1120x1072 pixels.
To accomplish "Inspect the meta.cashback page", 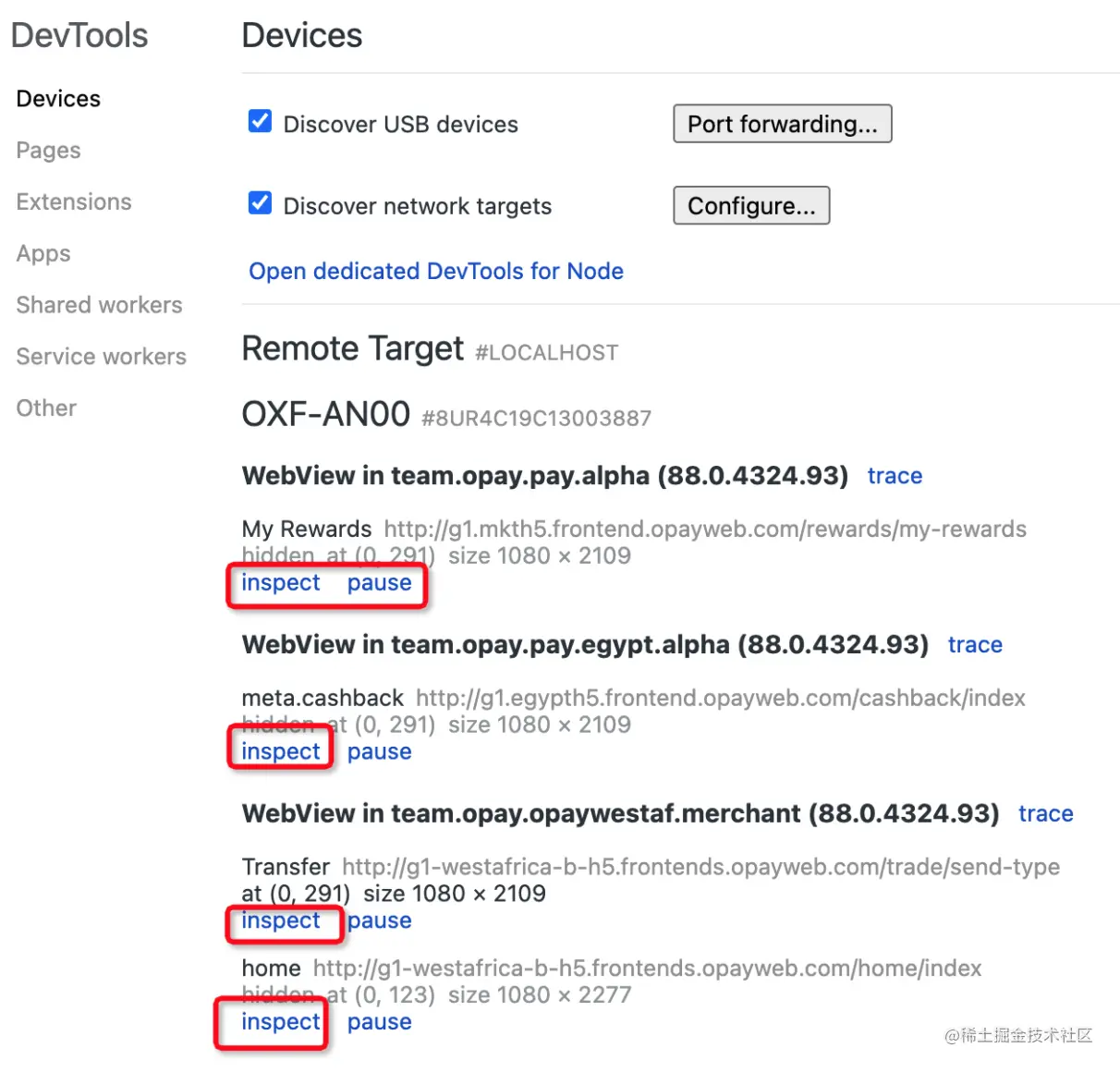I will click(281, 752).
